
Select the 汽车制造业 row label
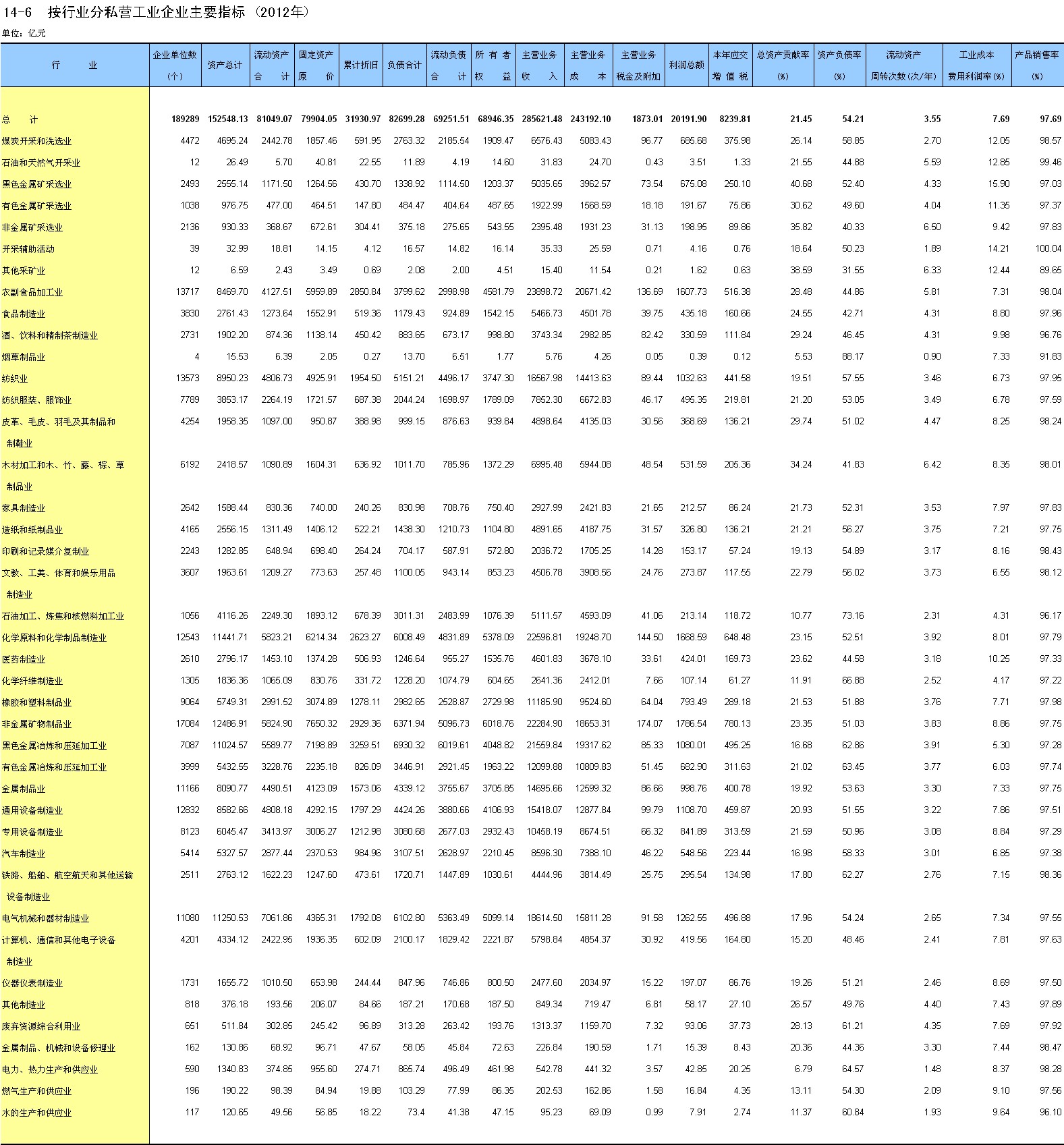coord(24,854)
